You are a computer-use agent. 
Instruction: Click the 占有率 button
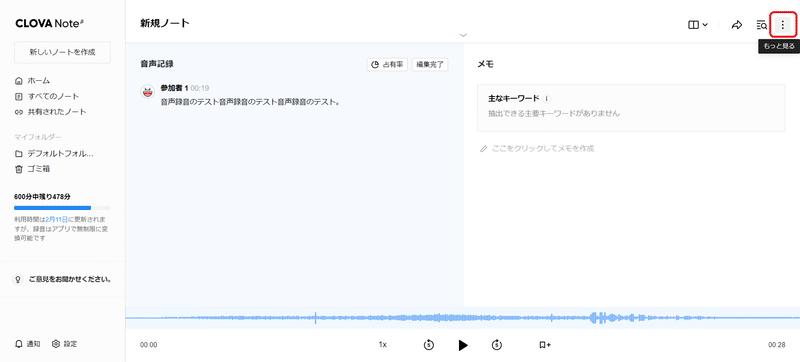387,65
